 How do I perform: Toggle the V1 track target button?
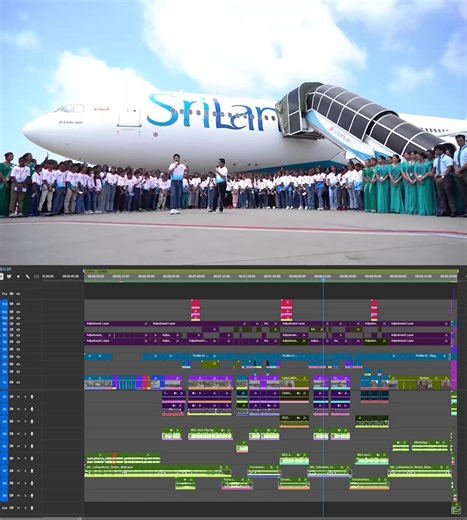[4, 382]
